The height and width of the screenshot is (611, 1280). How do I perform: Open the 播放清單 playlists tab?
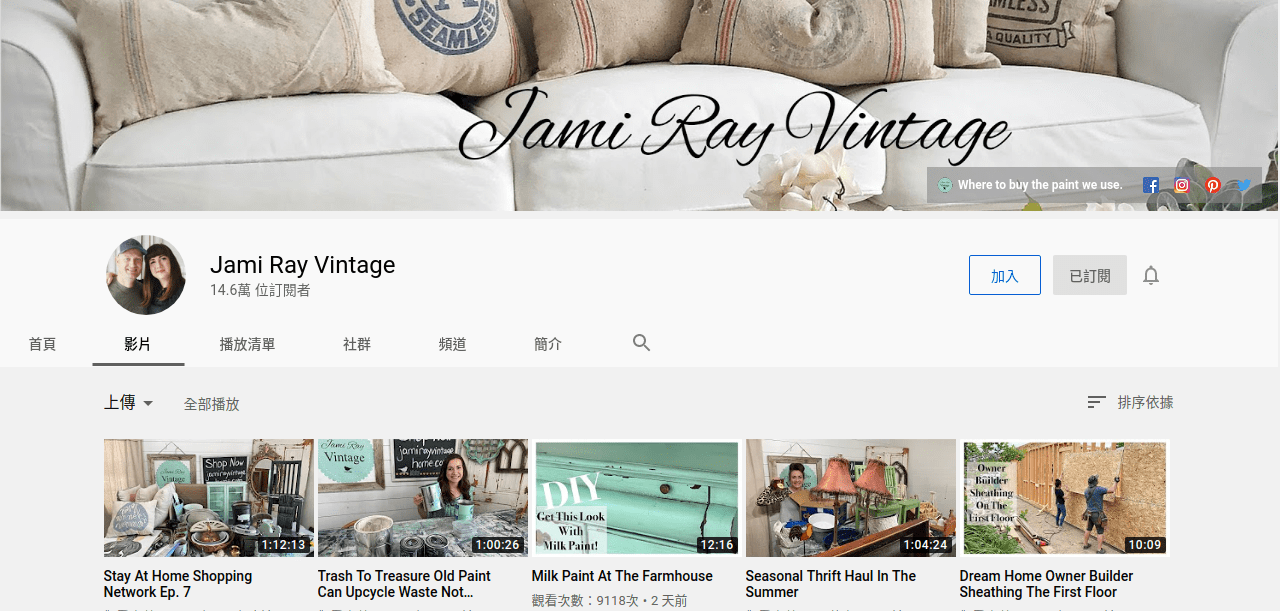coord(247,344)
